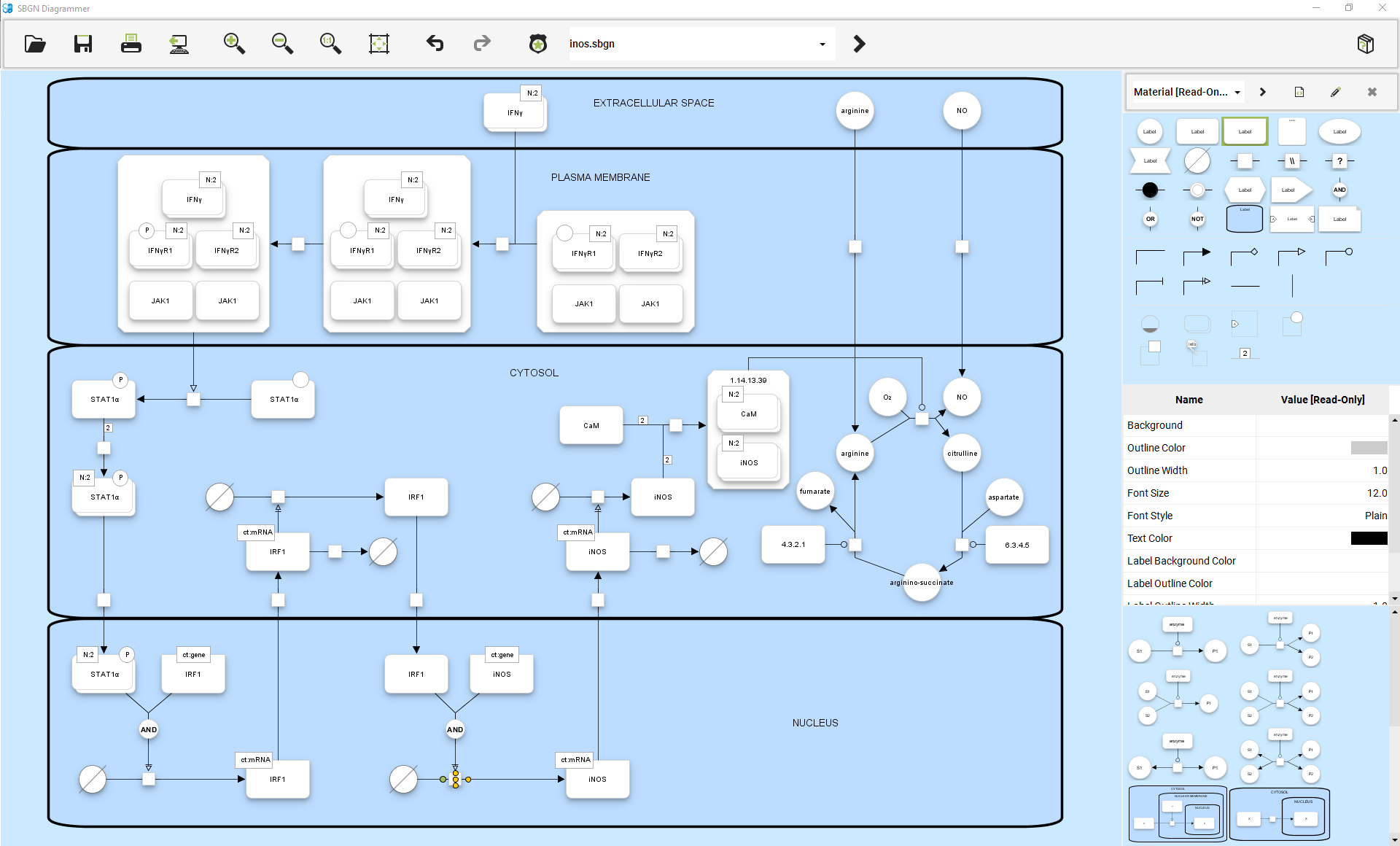Undo the last action
The image size is (1400, 846).
coord(435,44)
